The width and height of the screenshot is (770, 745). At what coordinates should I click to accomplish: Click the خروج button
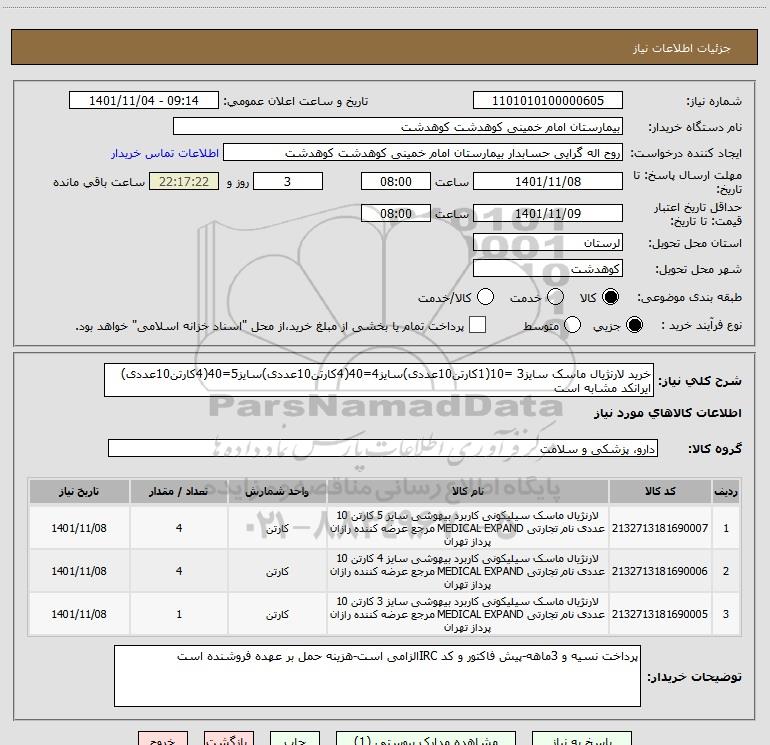click(x=163, y=739)
